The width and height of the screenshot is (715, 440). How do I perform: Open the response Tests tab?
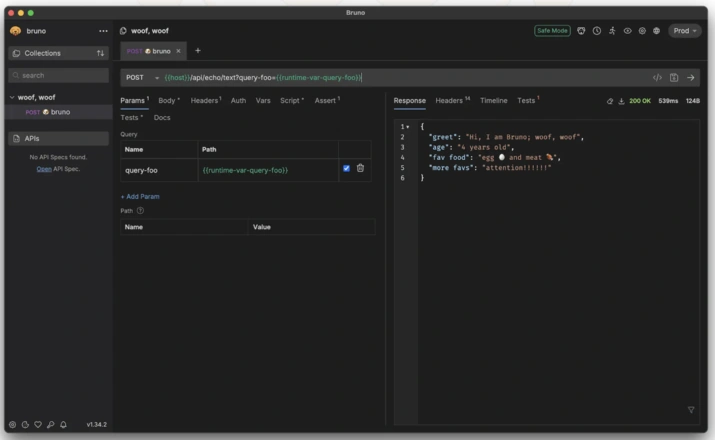pos(528,101)
